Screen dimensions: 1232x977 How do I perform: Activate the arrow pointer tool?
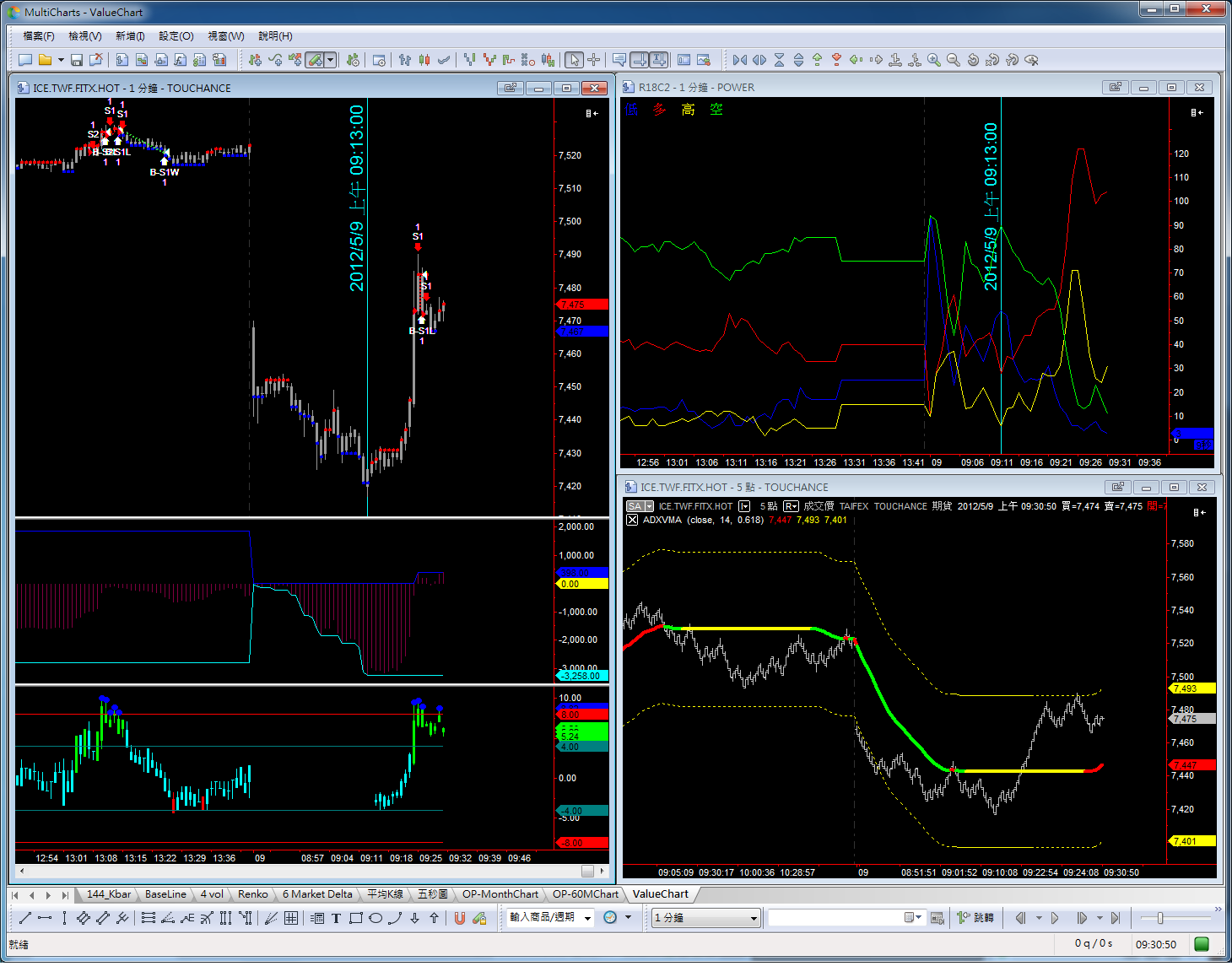(574, 60)
